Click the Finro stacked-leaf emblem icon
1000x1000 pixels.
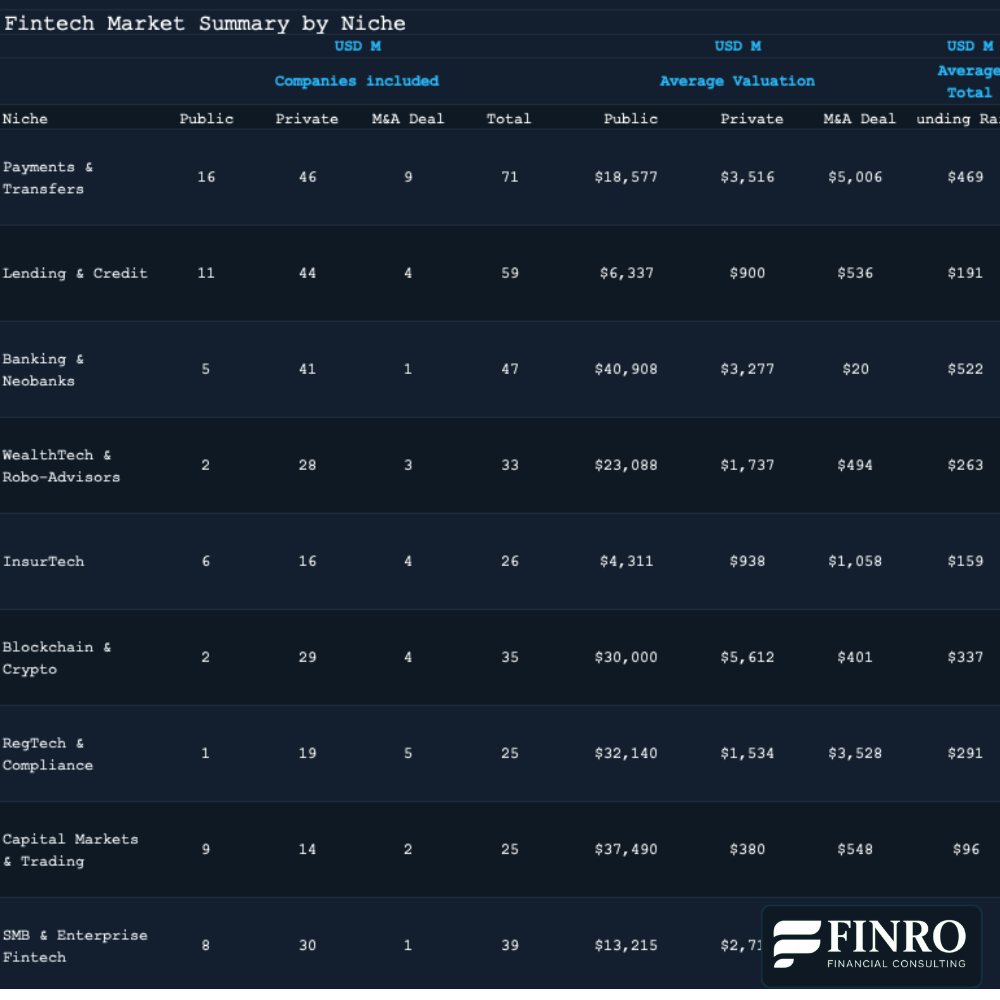[x=795, y=942]
